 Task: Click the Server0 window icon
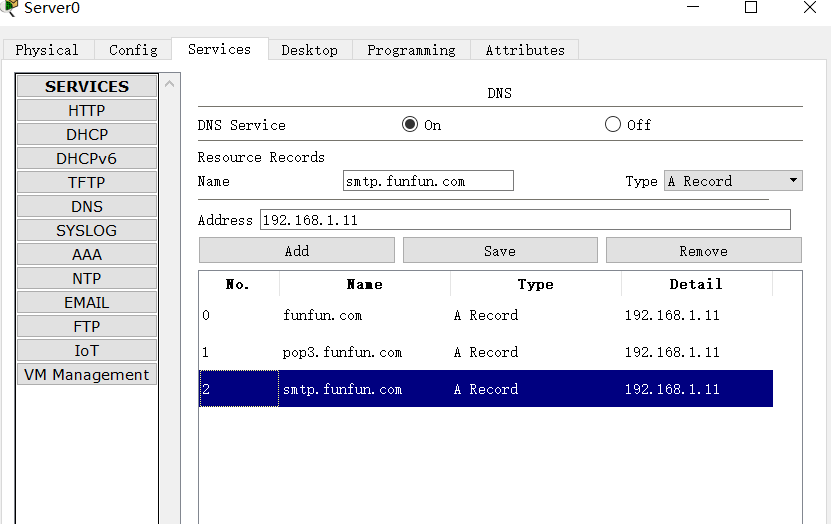click(x=9, y=8)
